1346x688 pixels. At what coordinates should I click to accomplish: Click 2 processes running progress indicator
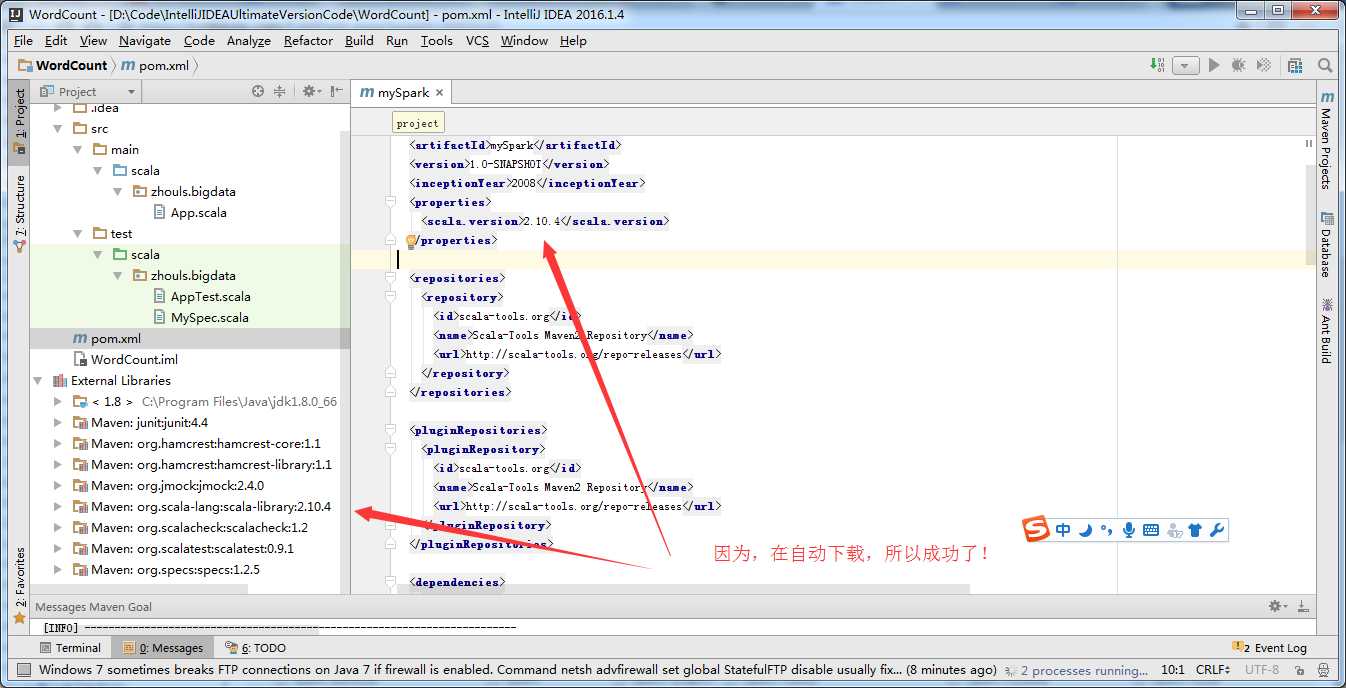tap(1078, 670)
